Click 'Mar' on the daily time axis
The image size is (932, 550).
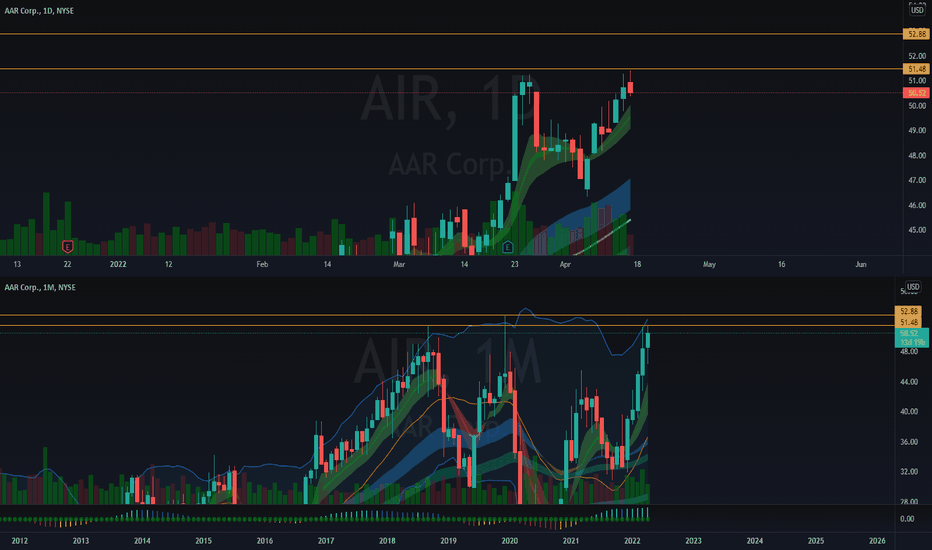(399, 264)
